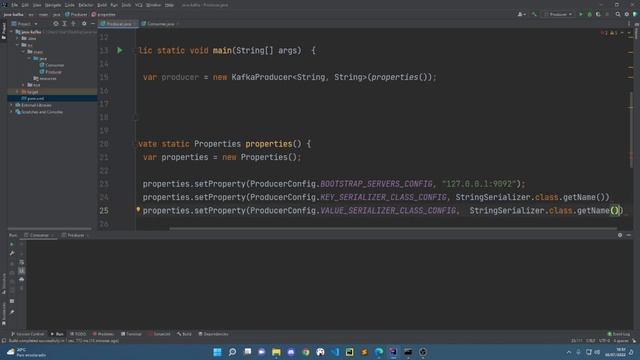Screen dimensions: 640x360
Task: Expand test folder in project tree
Action: point(24,85)
